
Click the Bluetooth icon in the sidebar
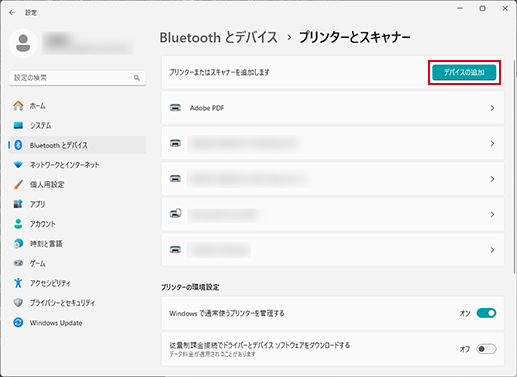point(18,145)
